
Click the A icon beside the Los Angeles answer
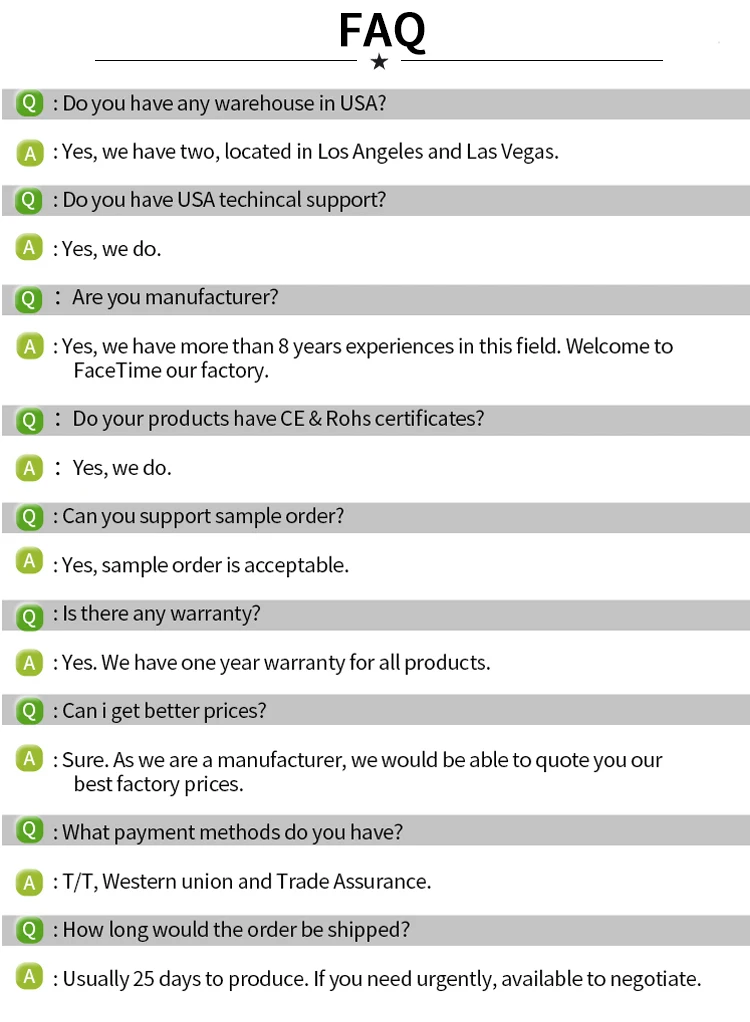tap(30, 152)
